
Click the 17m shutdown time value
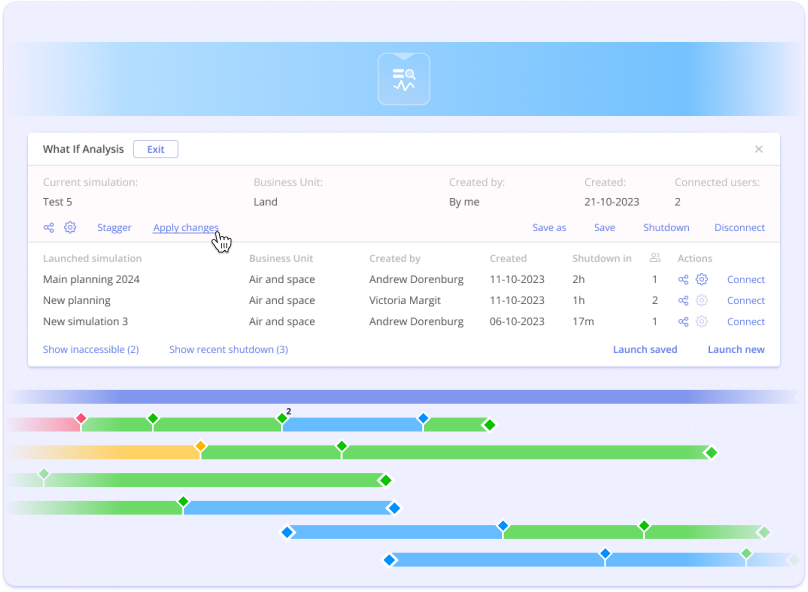(583, 322)
